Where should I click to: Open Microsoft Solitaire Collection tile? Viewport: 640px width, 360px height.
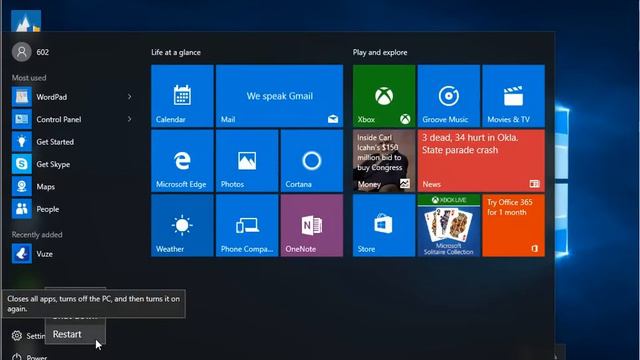coord(449,225)
